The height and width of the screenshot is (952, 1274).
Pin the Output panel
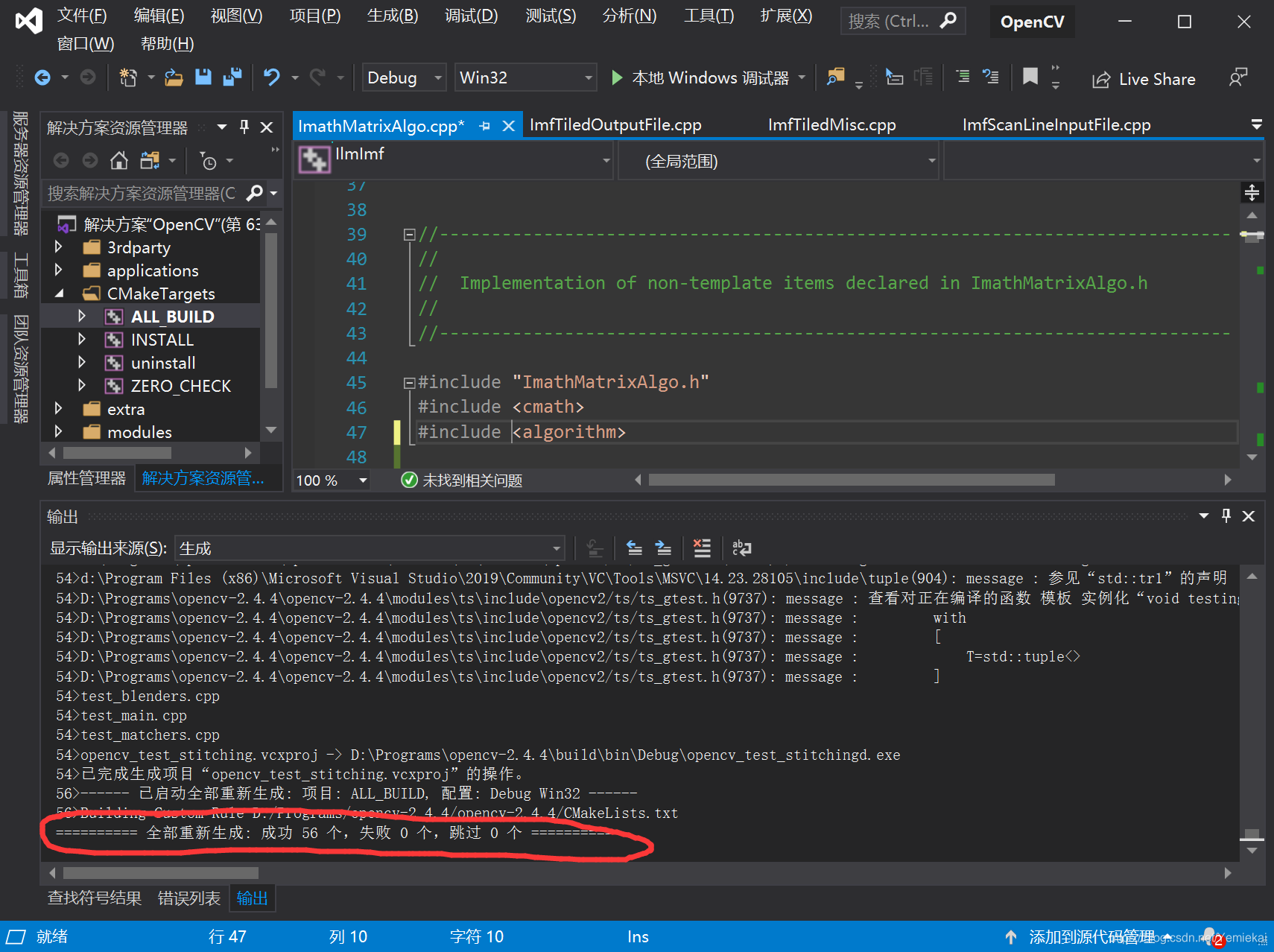tap(1226, 515)
